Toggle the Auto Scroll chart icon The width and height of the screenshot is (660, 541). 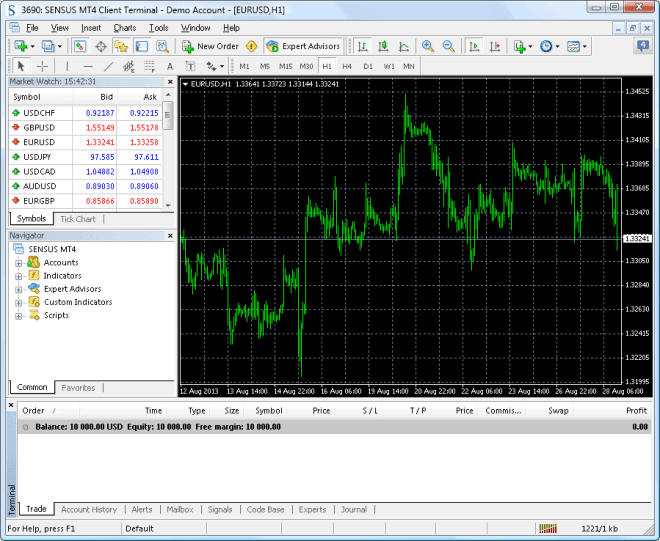(474, 46)
